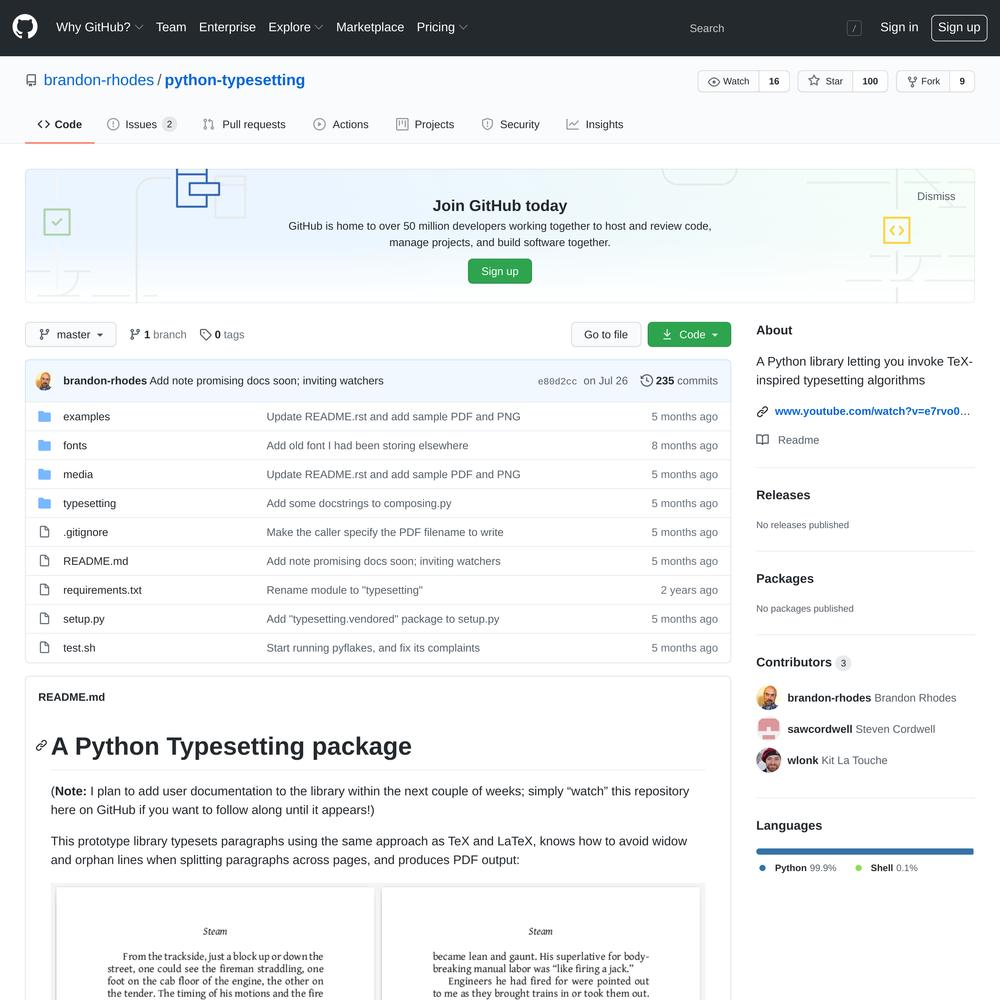Open the master branch selector
Viewport: 1000px width, 1000px height.
[71, 335]
